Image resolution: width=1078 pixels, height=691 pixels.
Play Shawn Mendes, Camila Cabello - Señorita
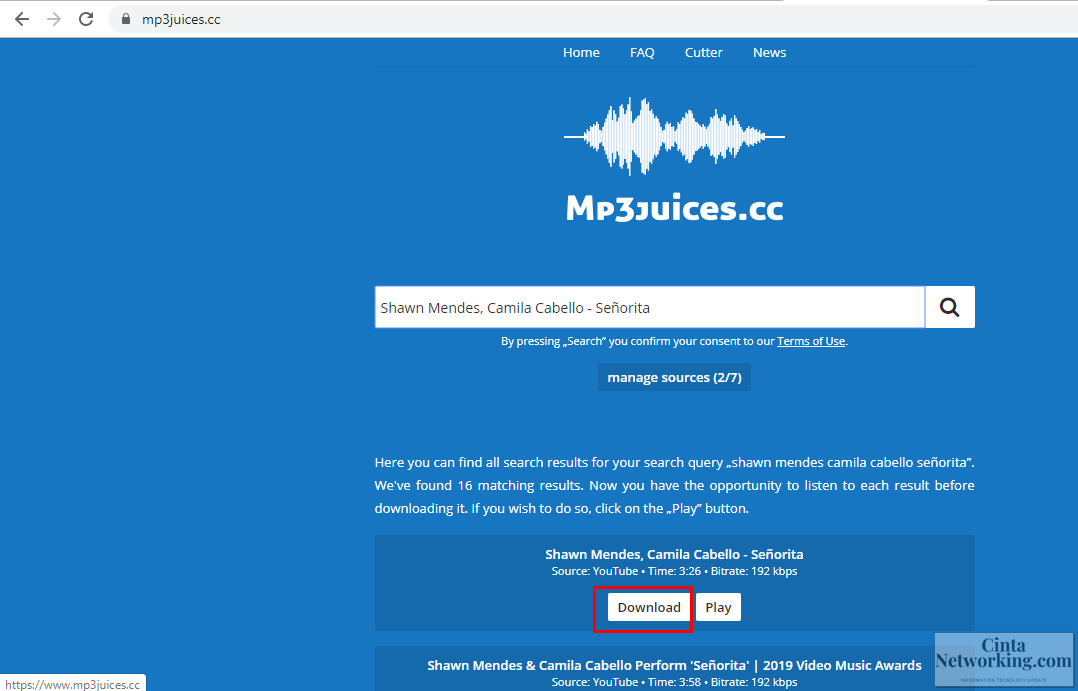pos(718,607)
